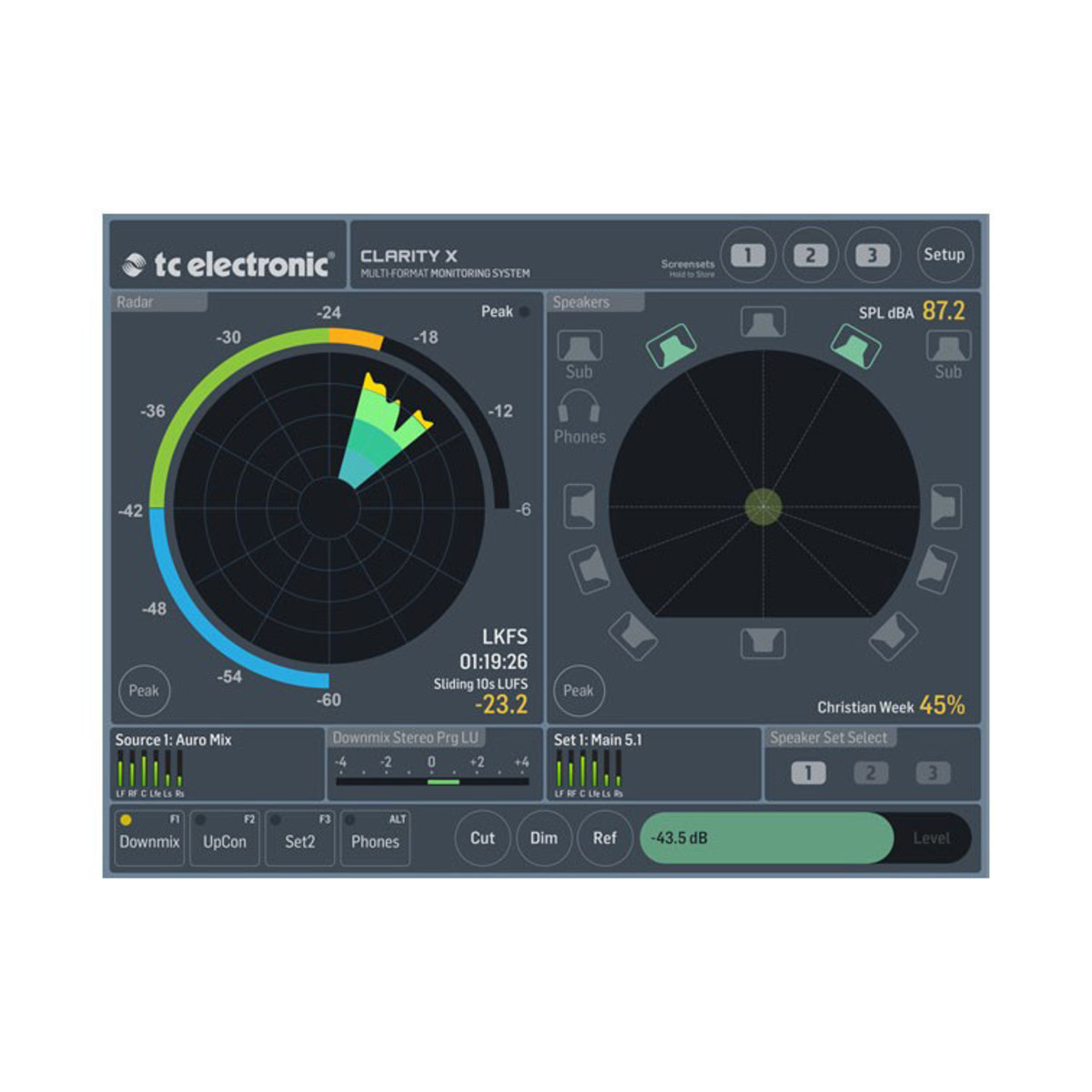Click the tc electronic logo
Image resolution: width=1092 pixels, height=1092 pixels.
[227, 264]
